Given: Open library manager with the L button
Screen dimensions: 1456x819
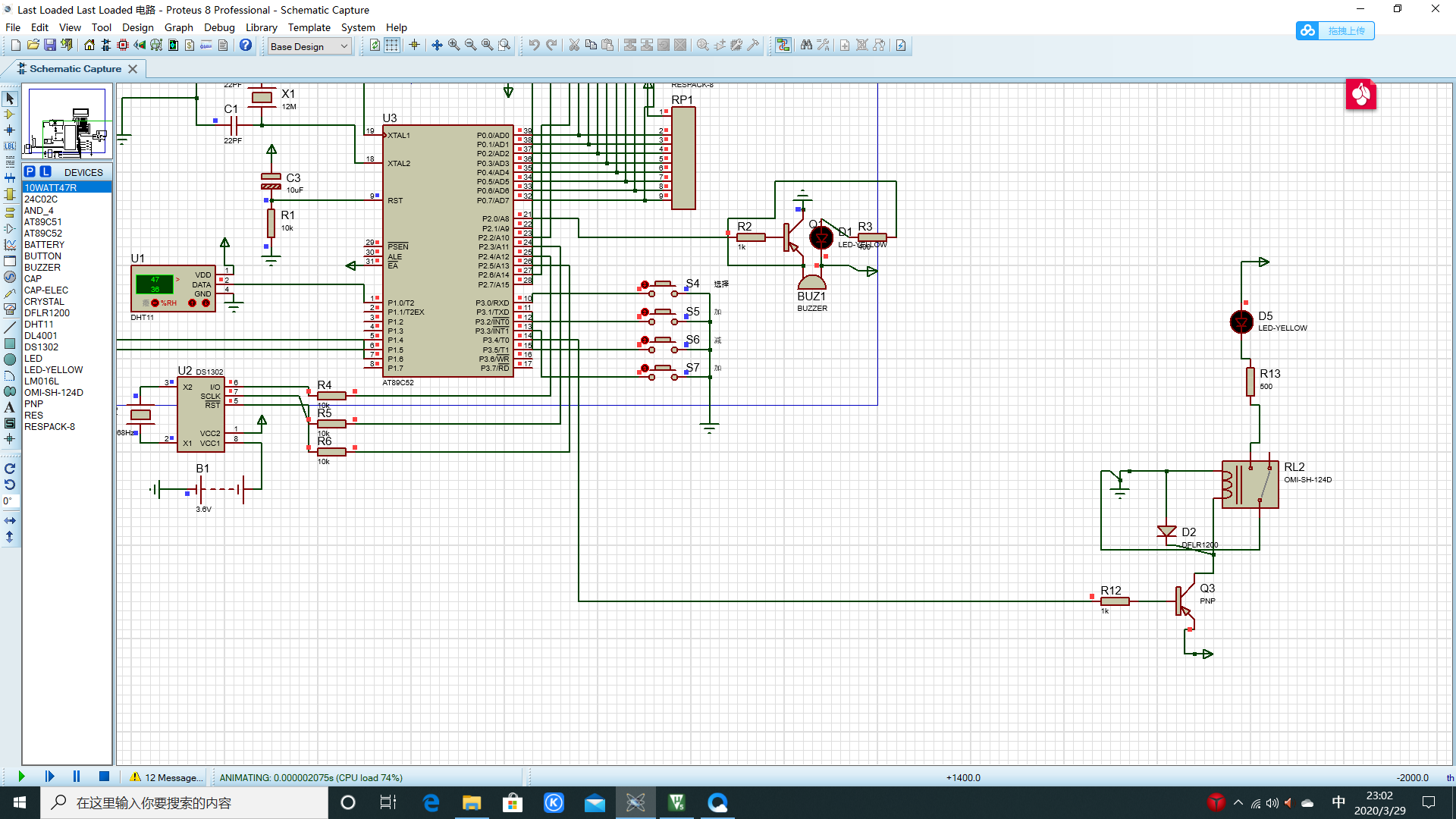Looking at the screenshot, I should [x=45, y=172].
